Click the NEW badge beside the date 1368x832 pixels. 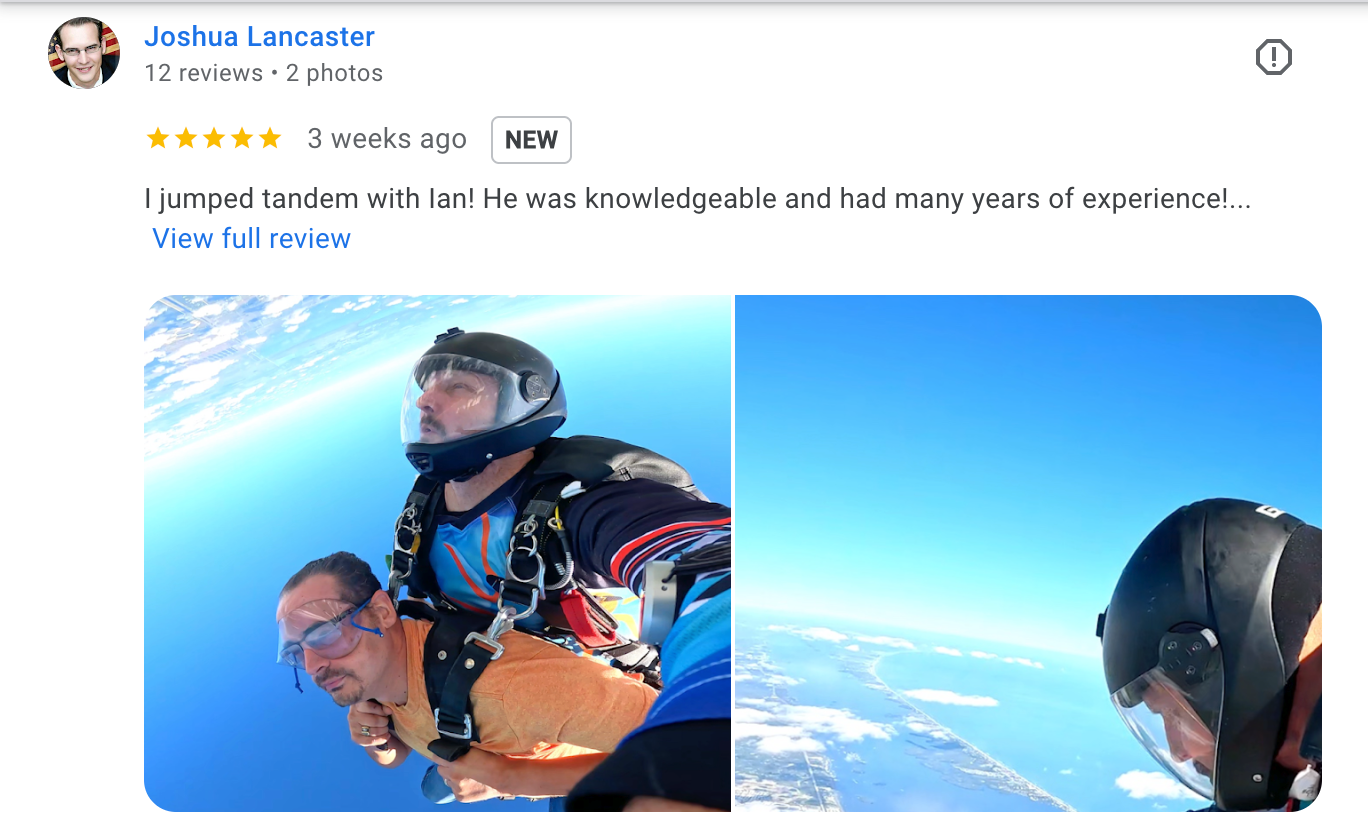pos(531,140)
